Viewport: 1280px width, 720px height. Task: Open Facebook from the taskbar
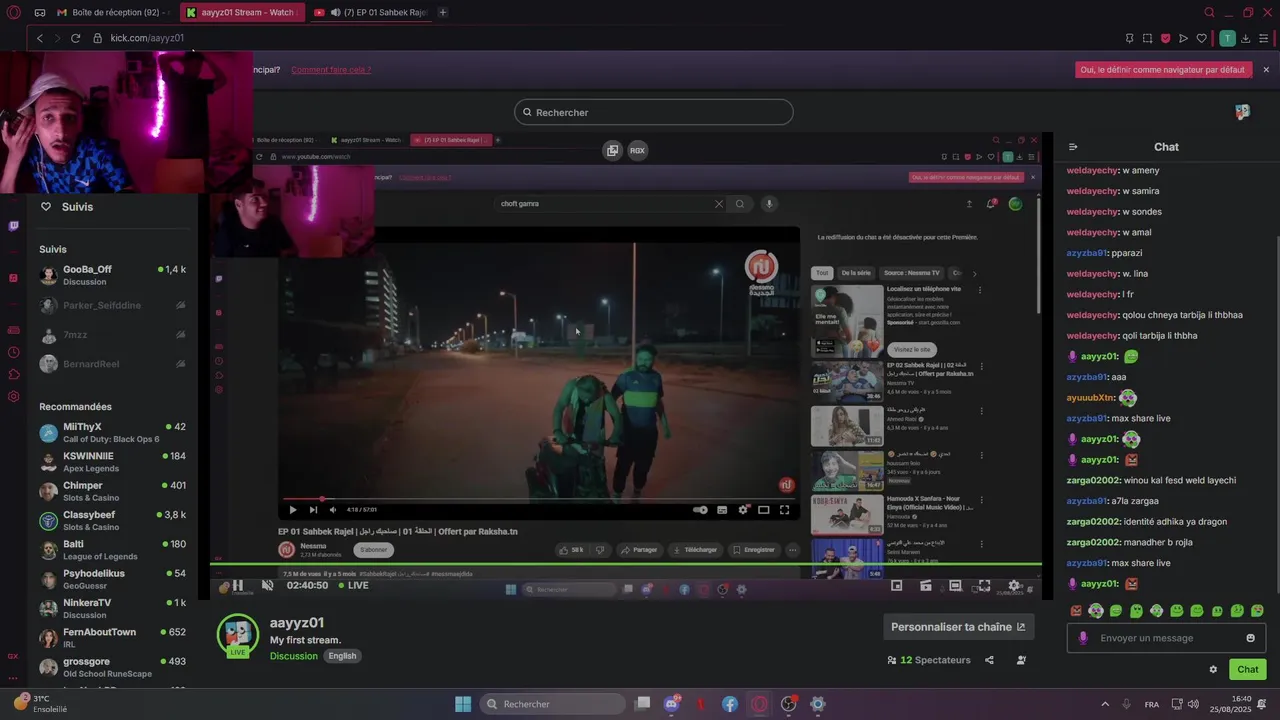[x=730, y=704]
